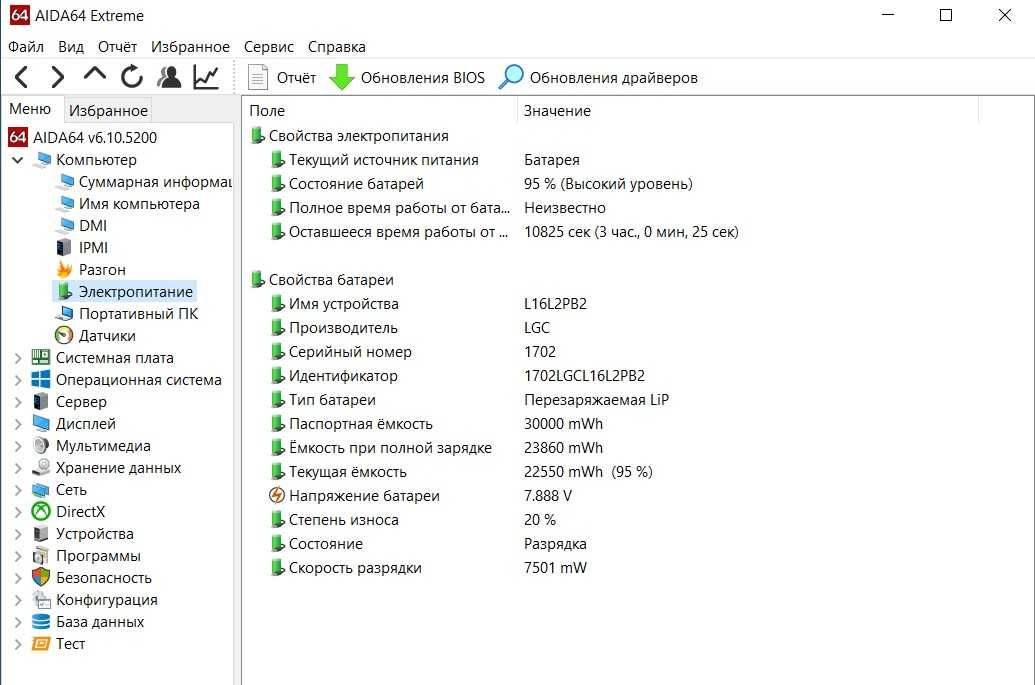
Task: Click the Безопасность shield icon
Action: click(41, 577)
